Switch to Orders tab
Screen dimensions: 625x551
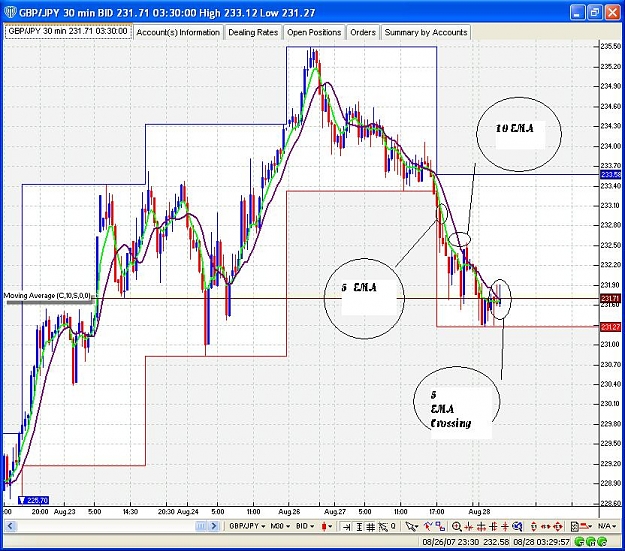pyautogui.click(x=363, y=32)
